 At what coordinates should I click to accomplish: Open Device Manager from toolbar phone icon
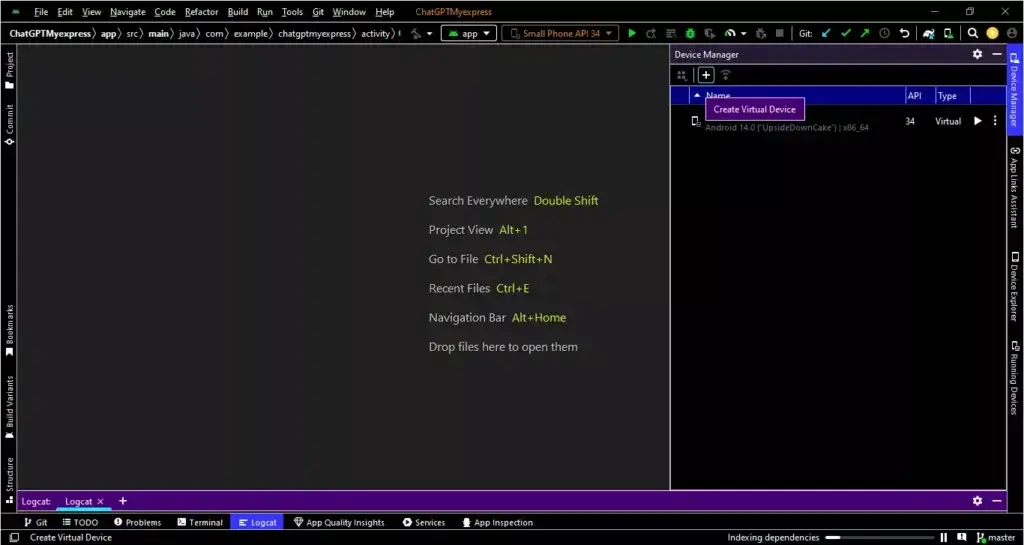948,33
